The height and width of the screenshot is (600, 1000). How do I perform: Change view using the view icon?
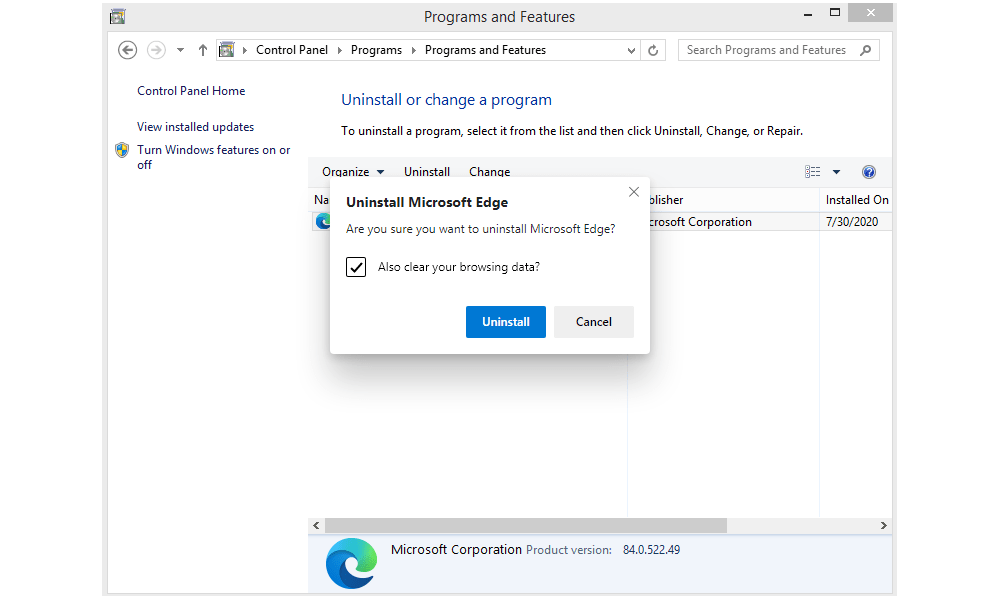pyautogui.click(x=812, y=172)
